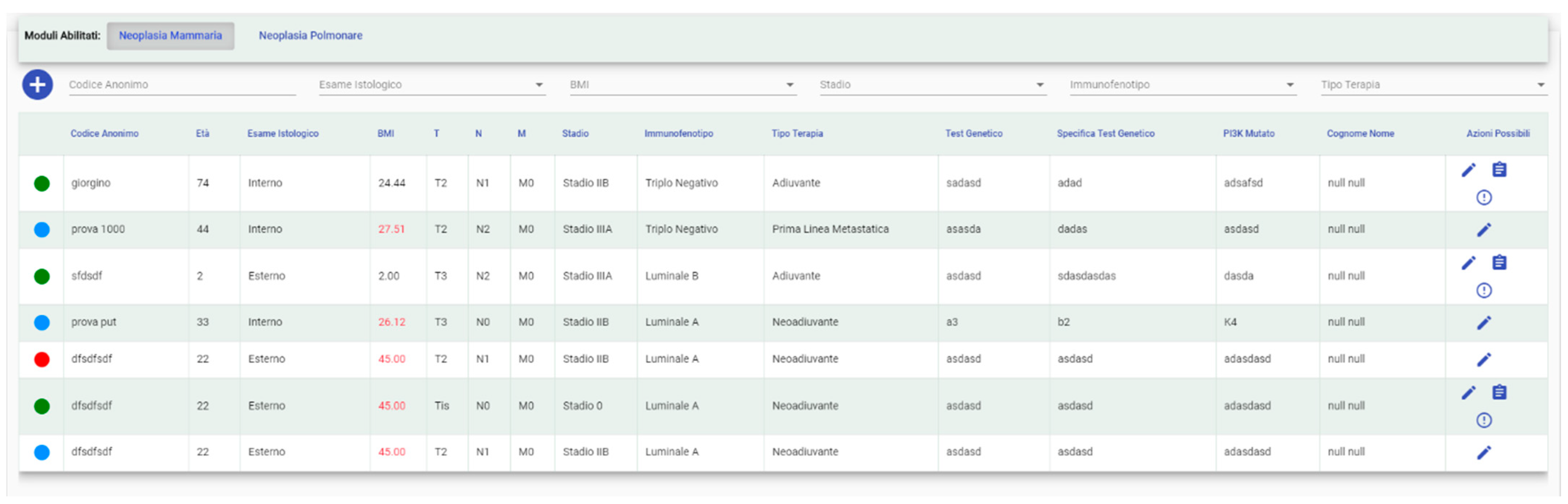Click the blue add patient plus button
The image size is (1568, 504).
pos(37,85)
